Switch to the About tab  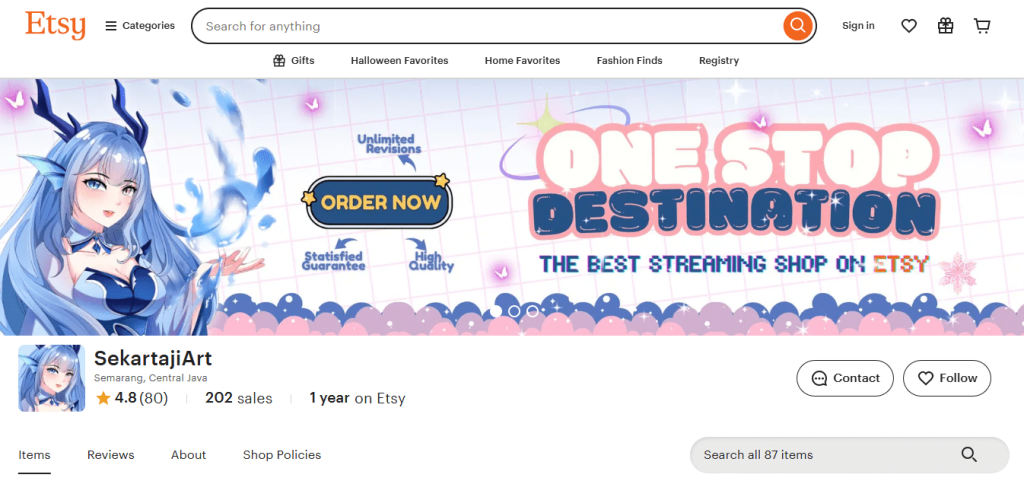(188, 455)
